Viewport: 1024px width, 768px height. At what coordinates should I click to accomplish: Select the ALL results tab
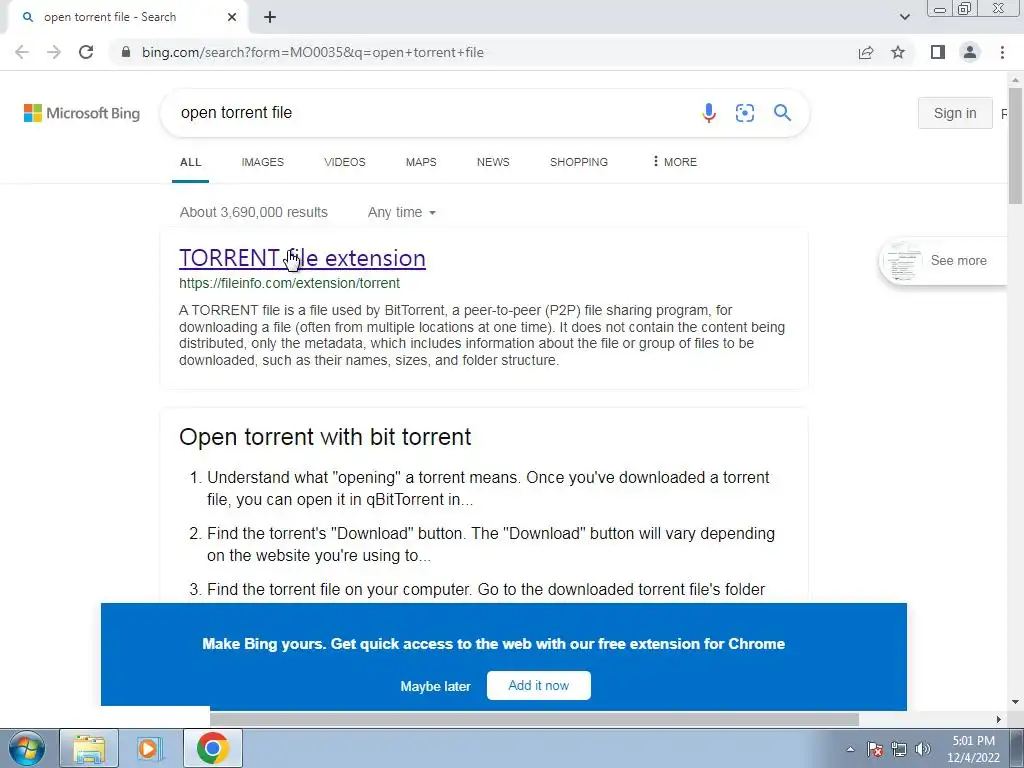[191, 162]
